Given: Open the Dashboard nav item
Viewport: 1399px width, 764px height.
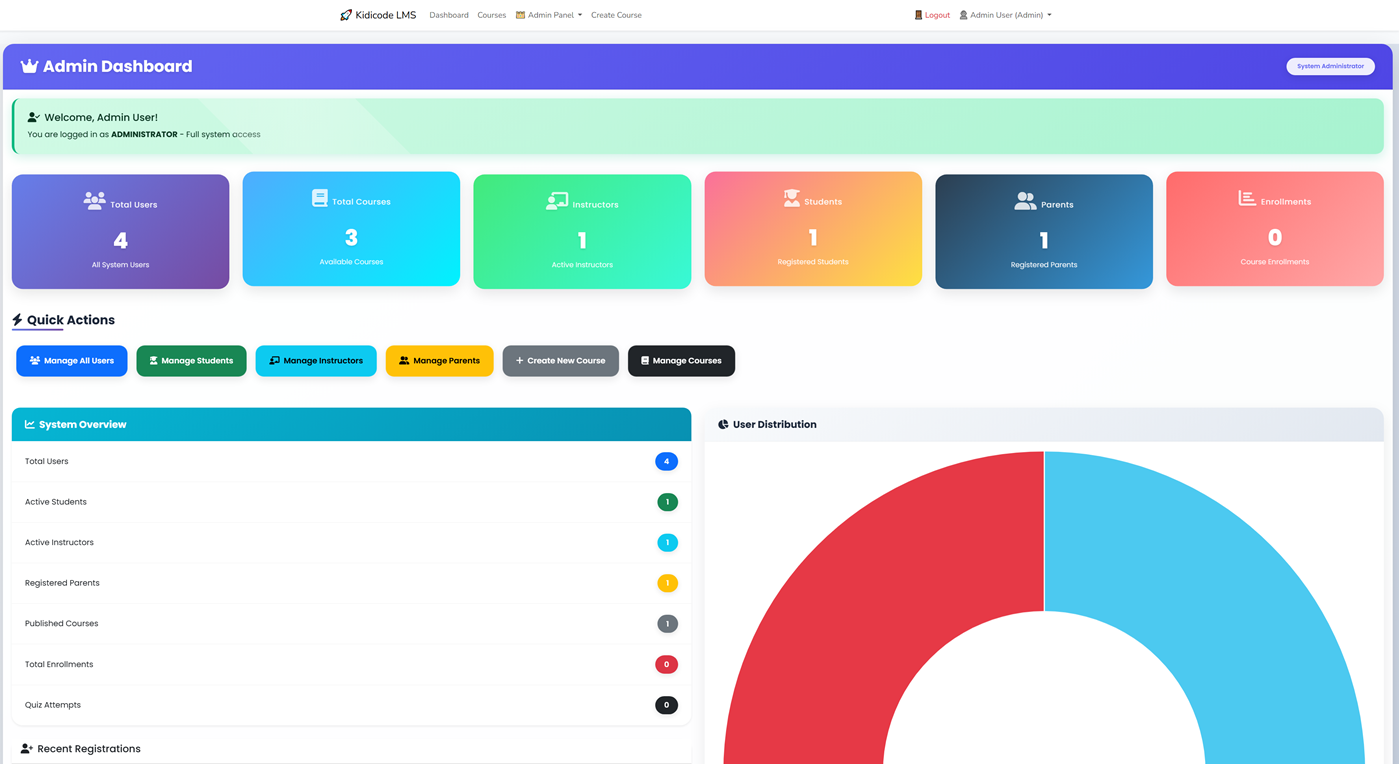Looking at the screenshot, I should [x=449, y=15].
